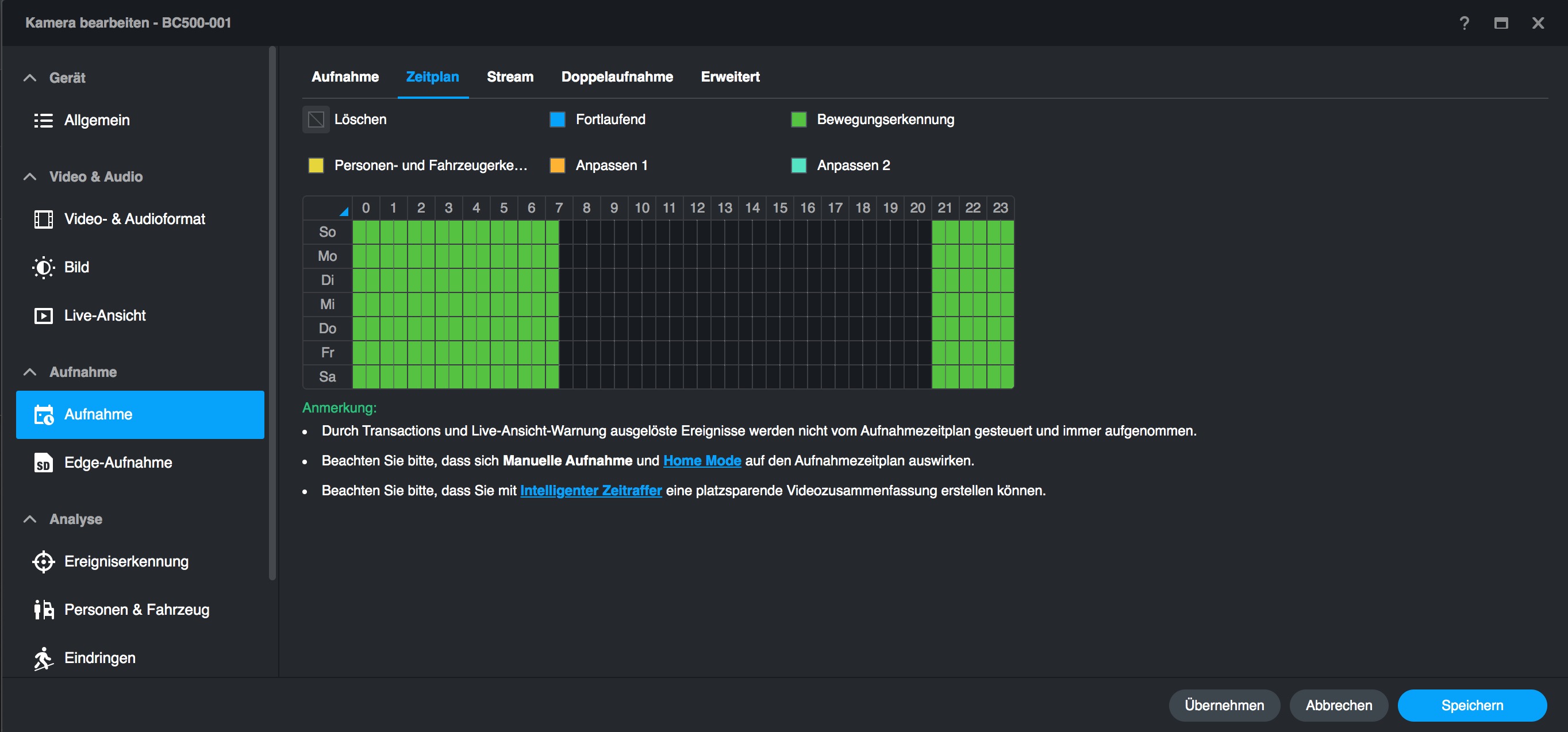This screenshot has width=1568, height=732.
Task: Pick the Anpassen 2 teal mode
Action: tap(798, 165)
